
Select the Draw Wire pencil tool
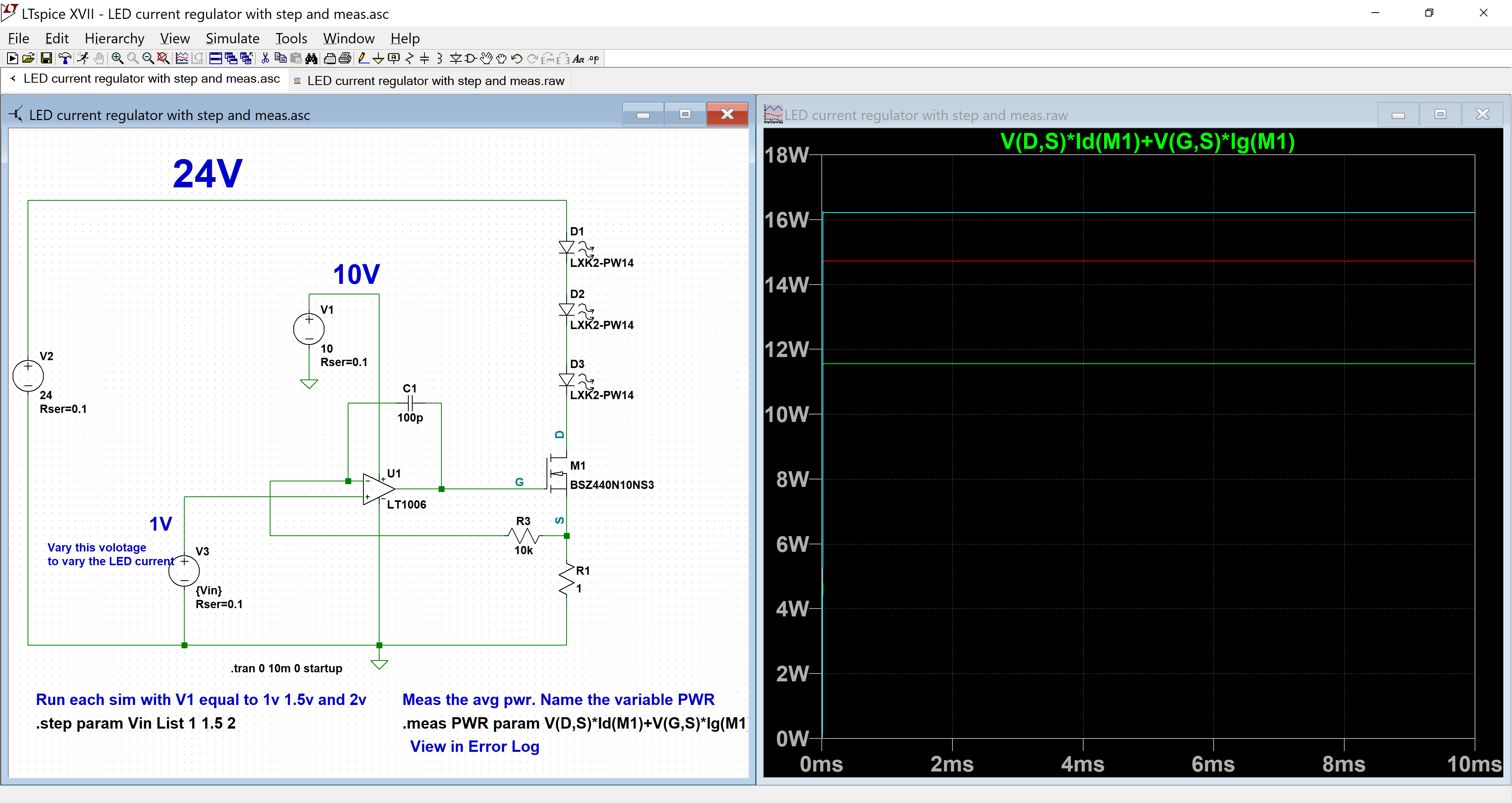pyautogui.click(x=364, y=59)
